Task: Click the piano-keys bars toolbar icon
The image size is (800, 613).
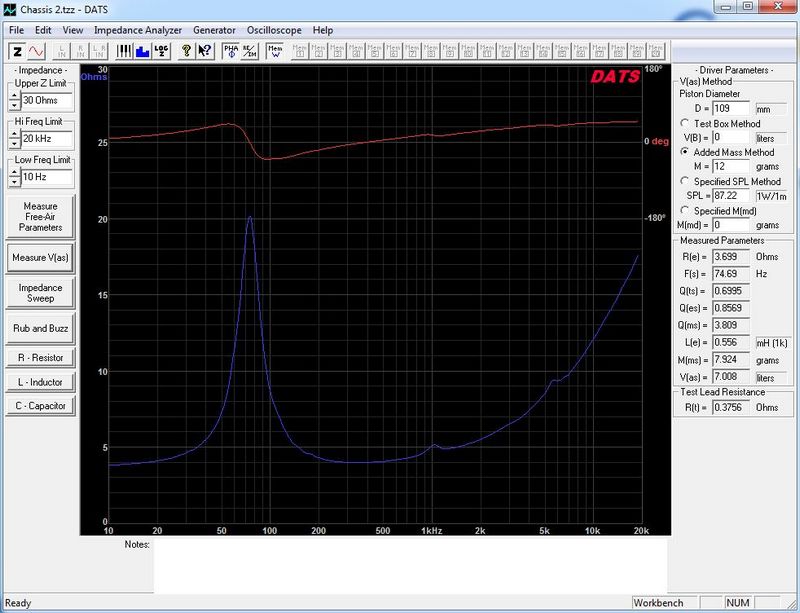Action: point(125,50)
